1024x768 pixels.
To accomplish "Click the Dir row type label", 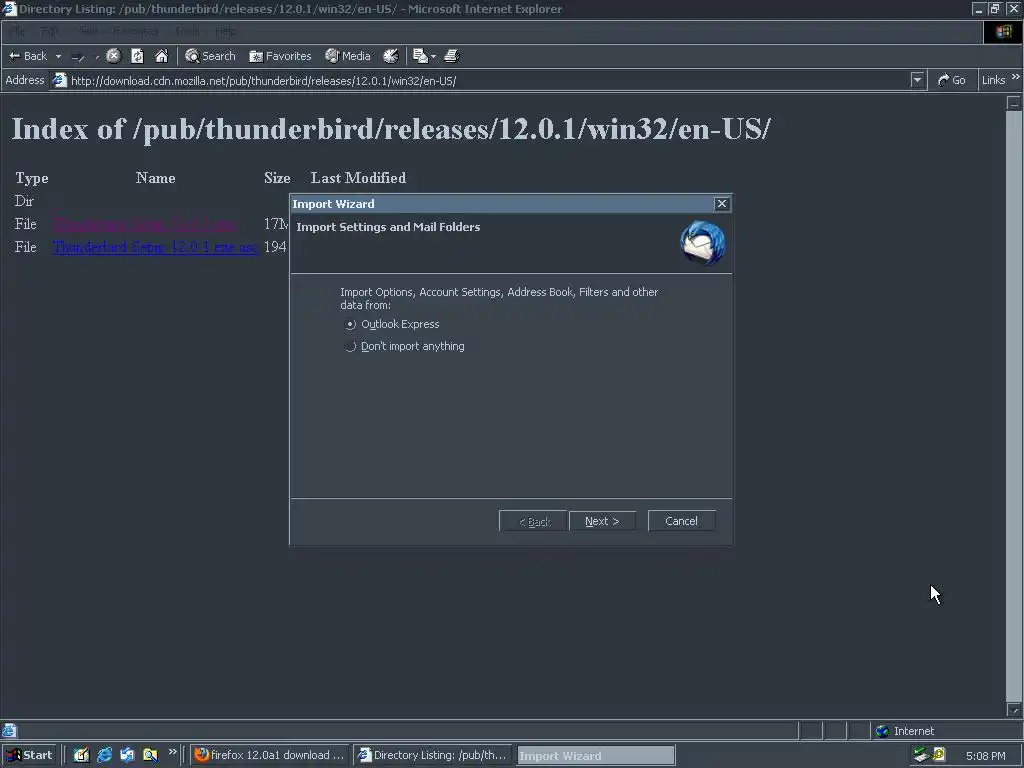I will pyautogui.click(x=24, y=201).
